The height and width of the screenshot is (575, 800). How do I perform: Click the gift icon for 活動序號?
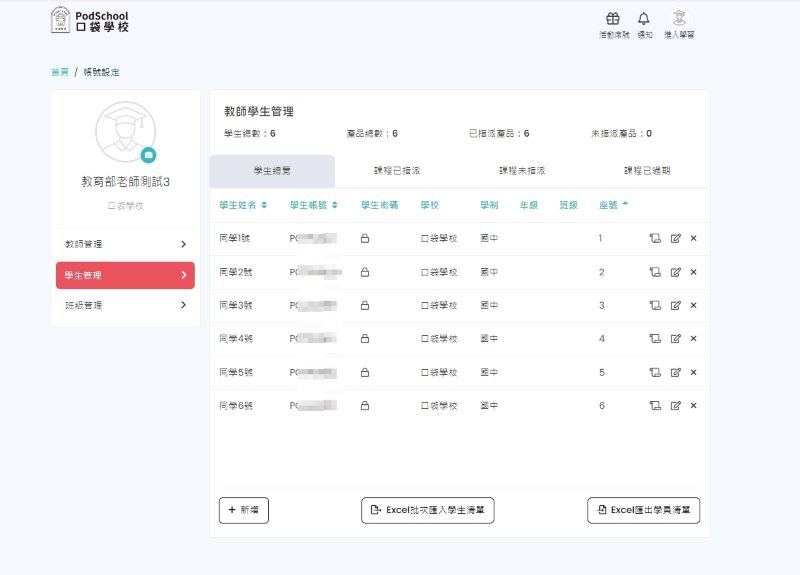613,19
